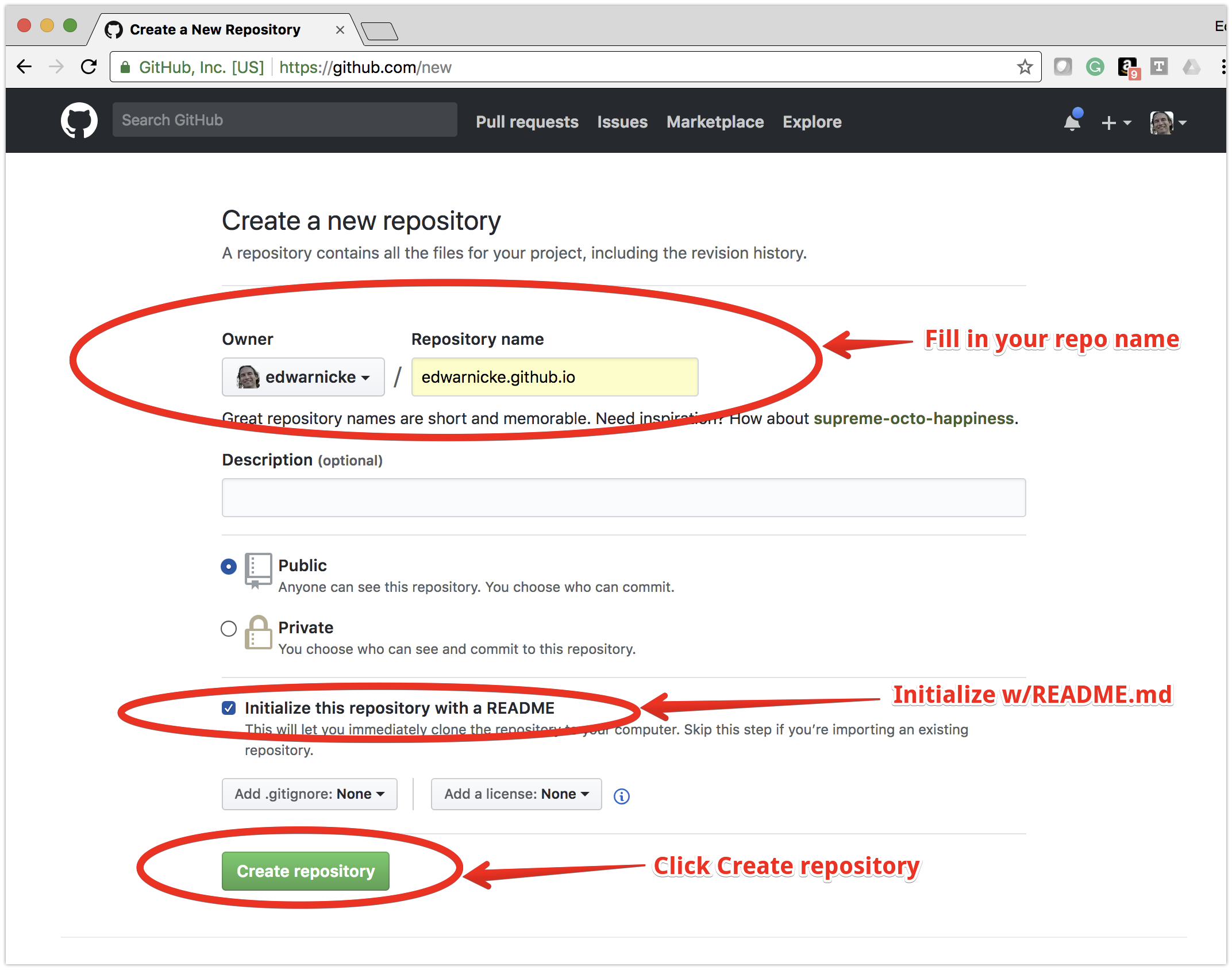Click the Create repository button

coord(306,871)
